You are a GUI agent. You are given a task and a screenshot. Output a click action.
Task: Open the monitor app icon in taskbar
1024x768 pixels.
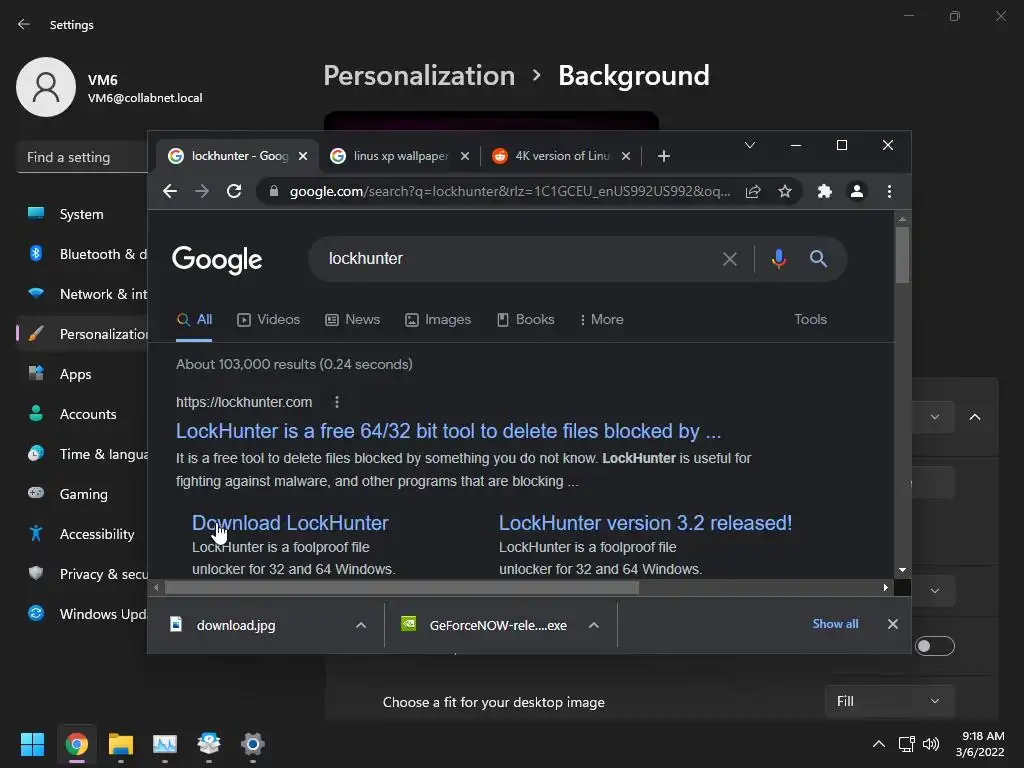click(x=165, y=744)
